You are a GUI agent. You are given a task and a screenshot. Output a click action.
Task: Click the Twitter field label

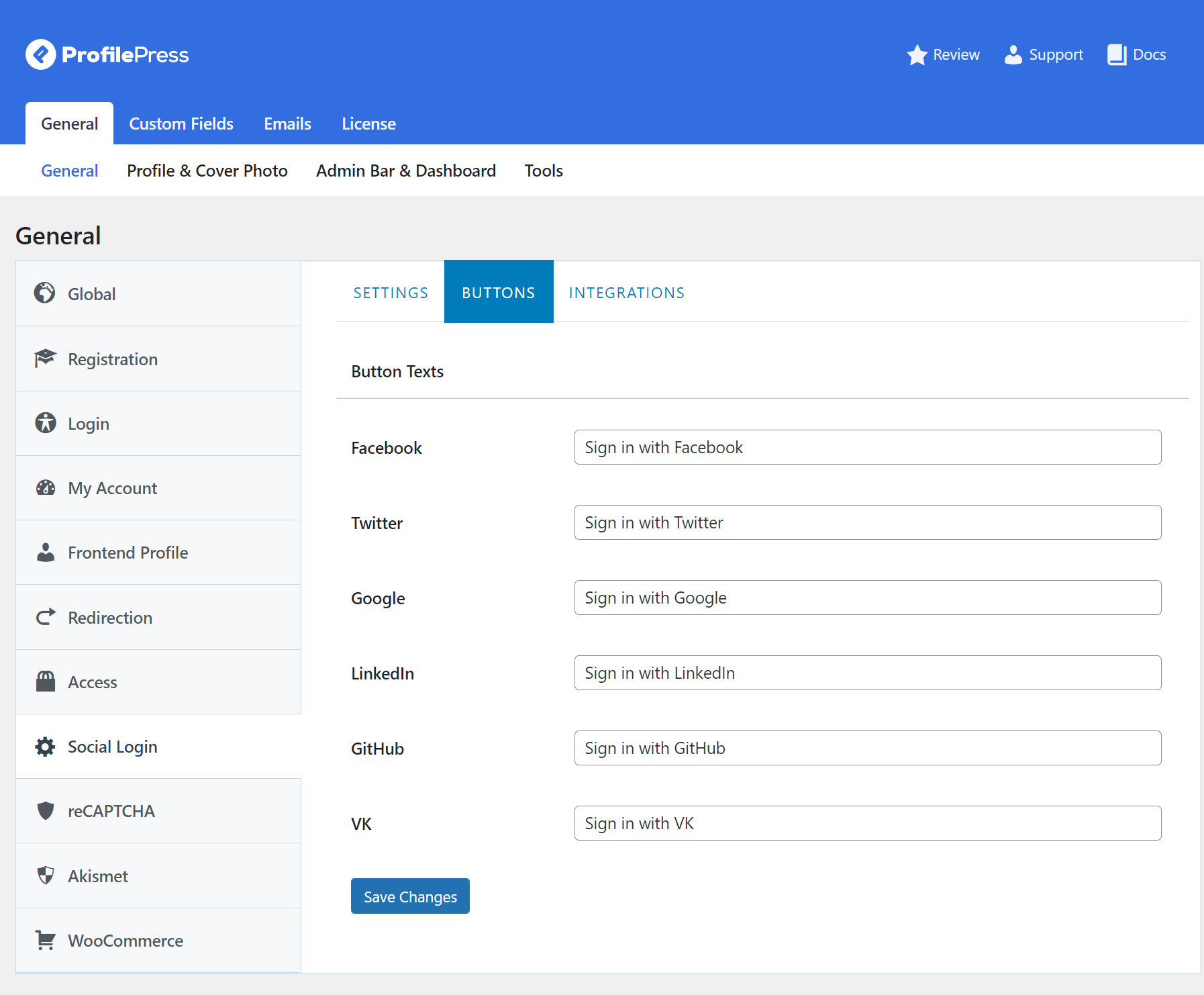pyautogui.click(x=377, y=523)
